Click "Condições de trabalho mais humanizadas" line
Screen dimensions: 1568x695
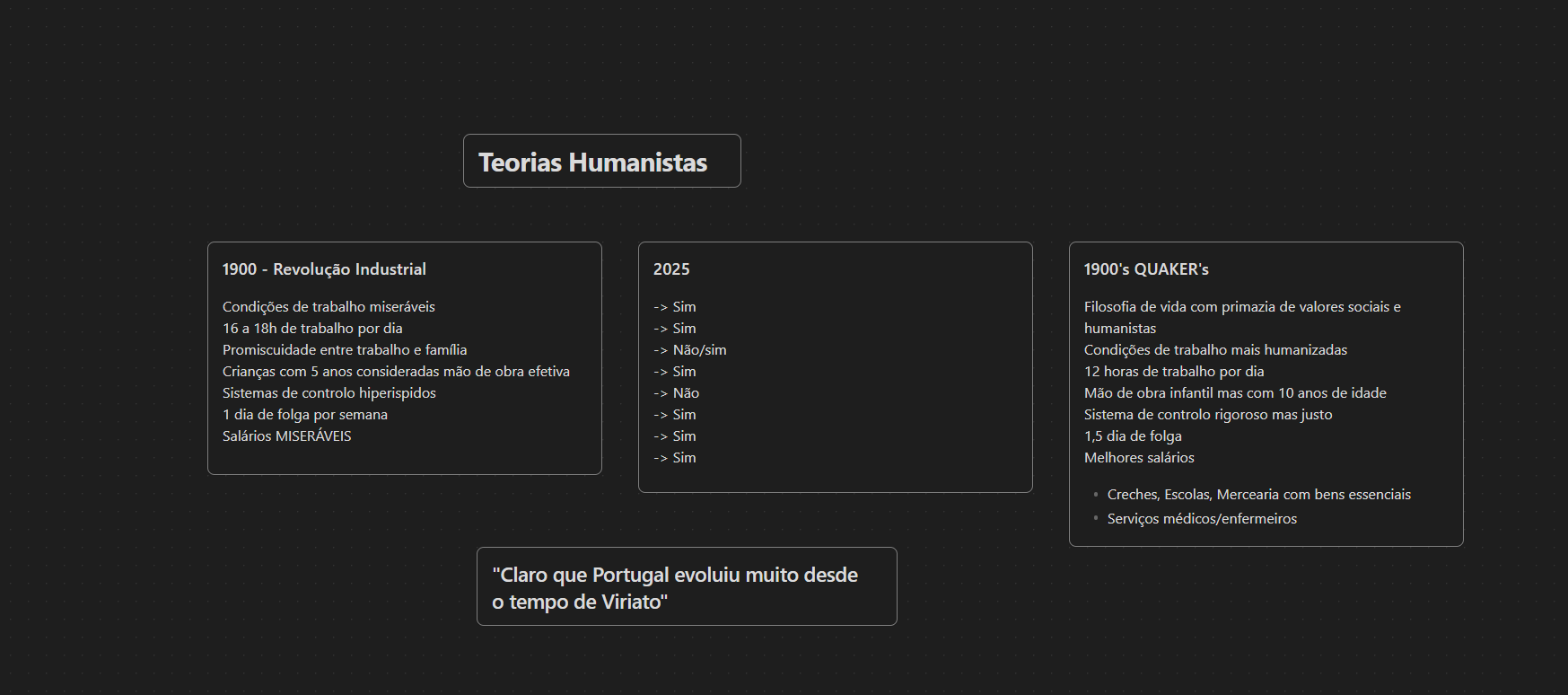(x=1215, y=350)
